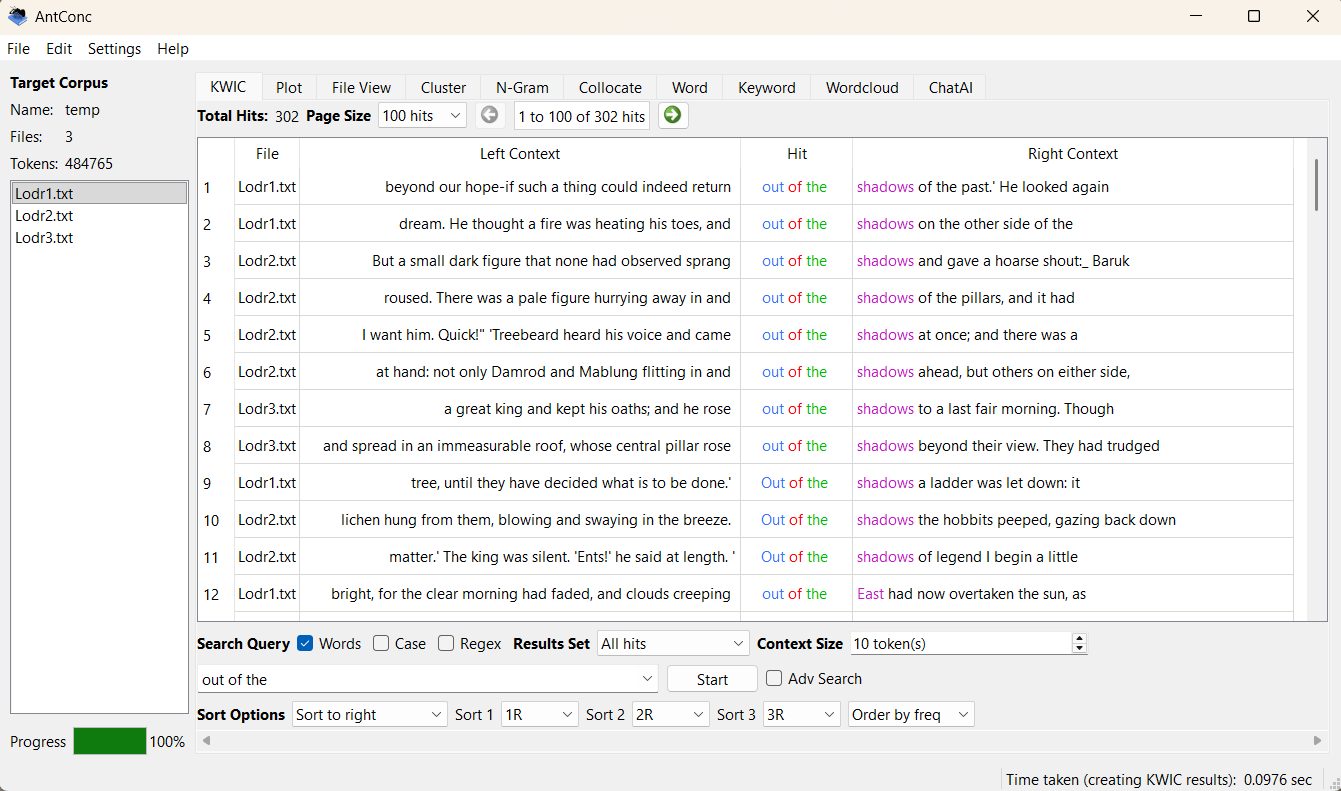Tick the Adv Search checkbox
The image size is (1341, 791).
click(774, 679)
